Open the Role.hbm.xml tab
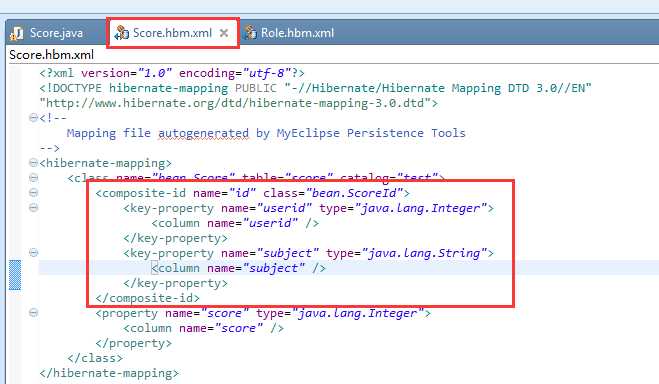659x384 pixels. click(297, 33)
